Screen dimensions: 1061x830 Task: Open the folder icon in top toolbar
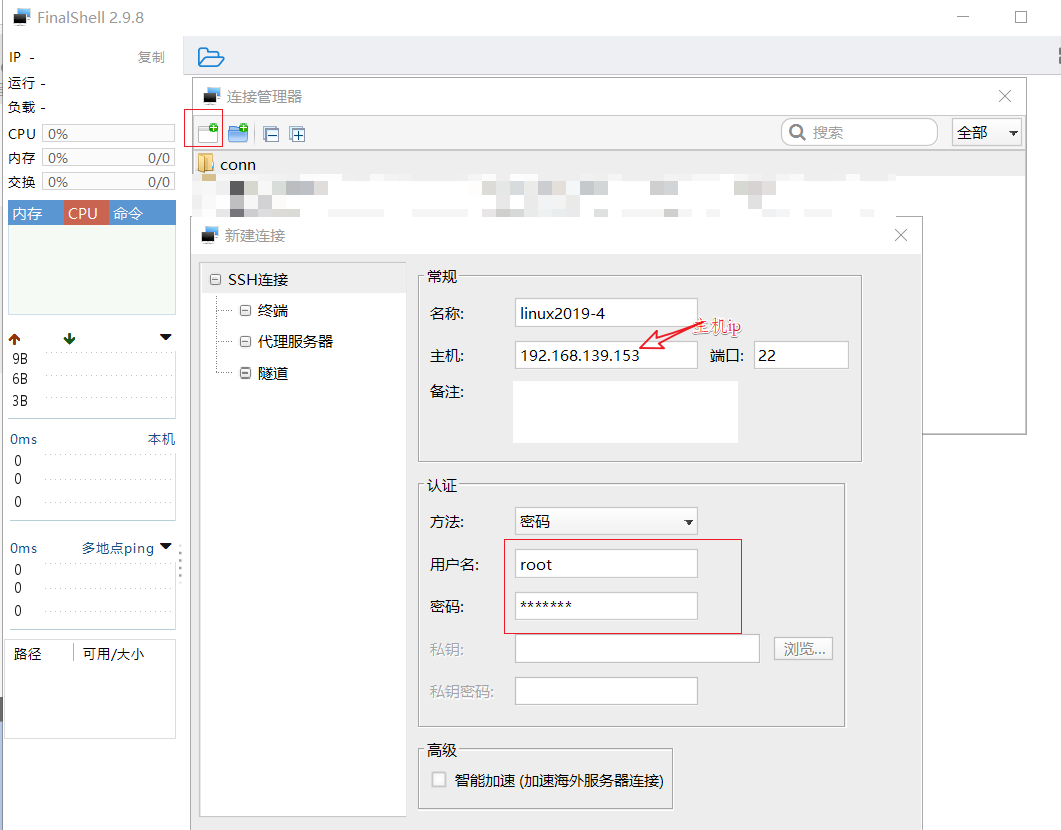(x=210, y=57)
